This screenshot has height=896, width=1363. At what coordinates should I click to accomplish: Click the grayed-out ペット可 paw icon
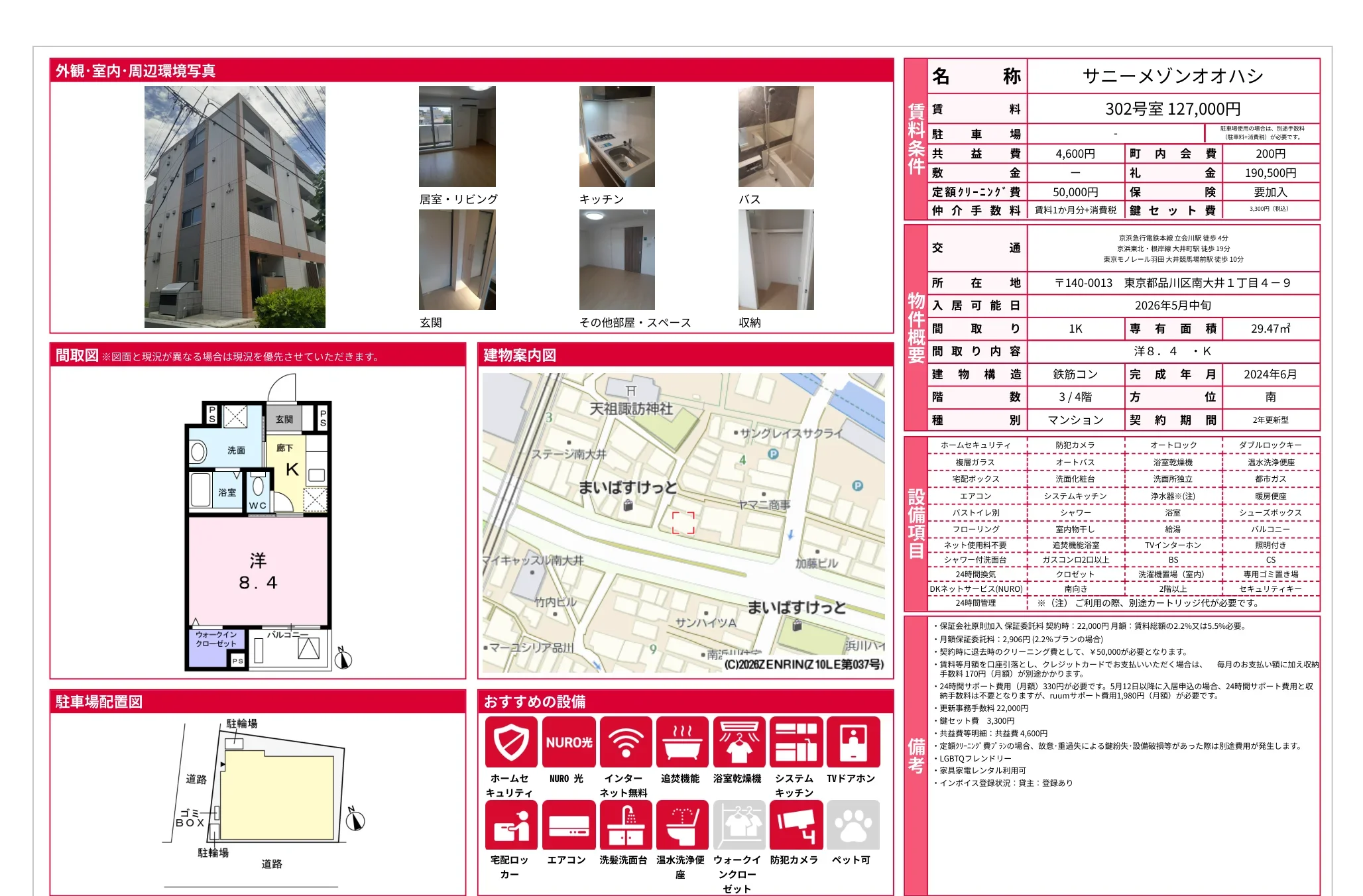(x=853, y=825)
